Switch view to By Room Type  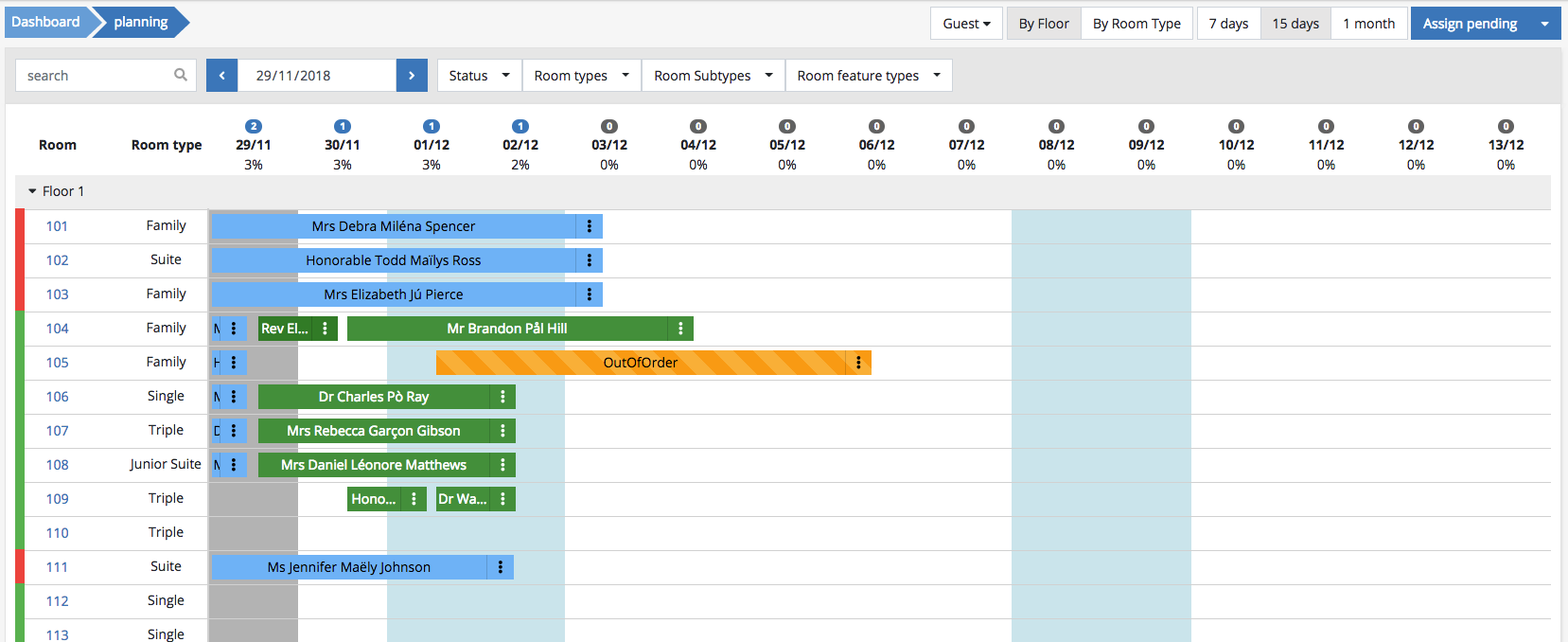tap(1136, 24)
